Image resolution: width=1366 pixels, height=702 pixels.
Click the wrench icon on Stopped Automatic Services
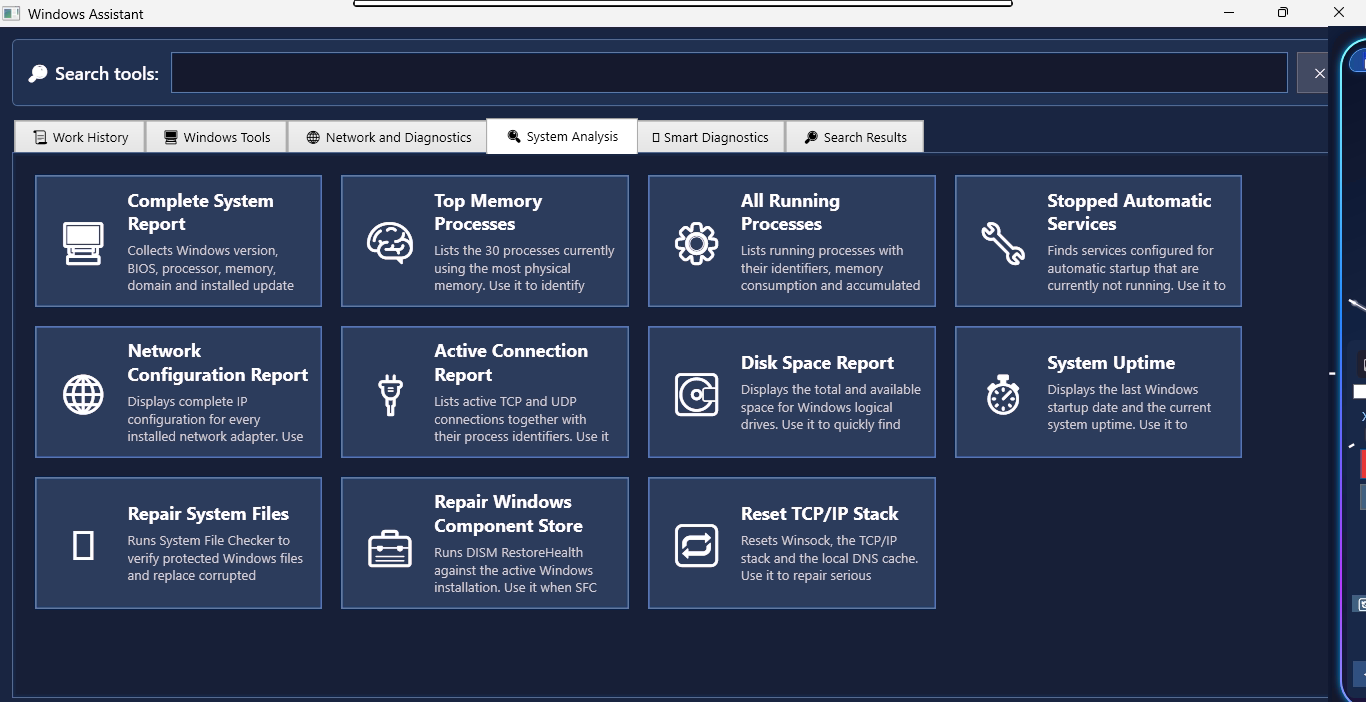tap(1003, 243)
